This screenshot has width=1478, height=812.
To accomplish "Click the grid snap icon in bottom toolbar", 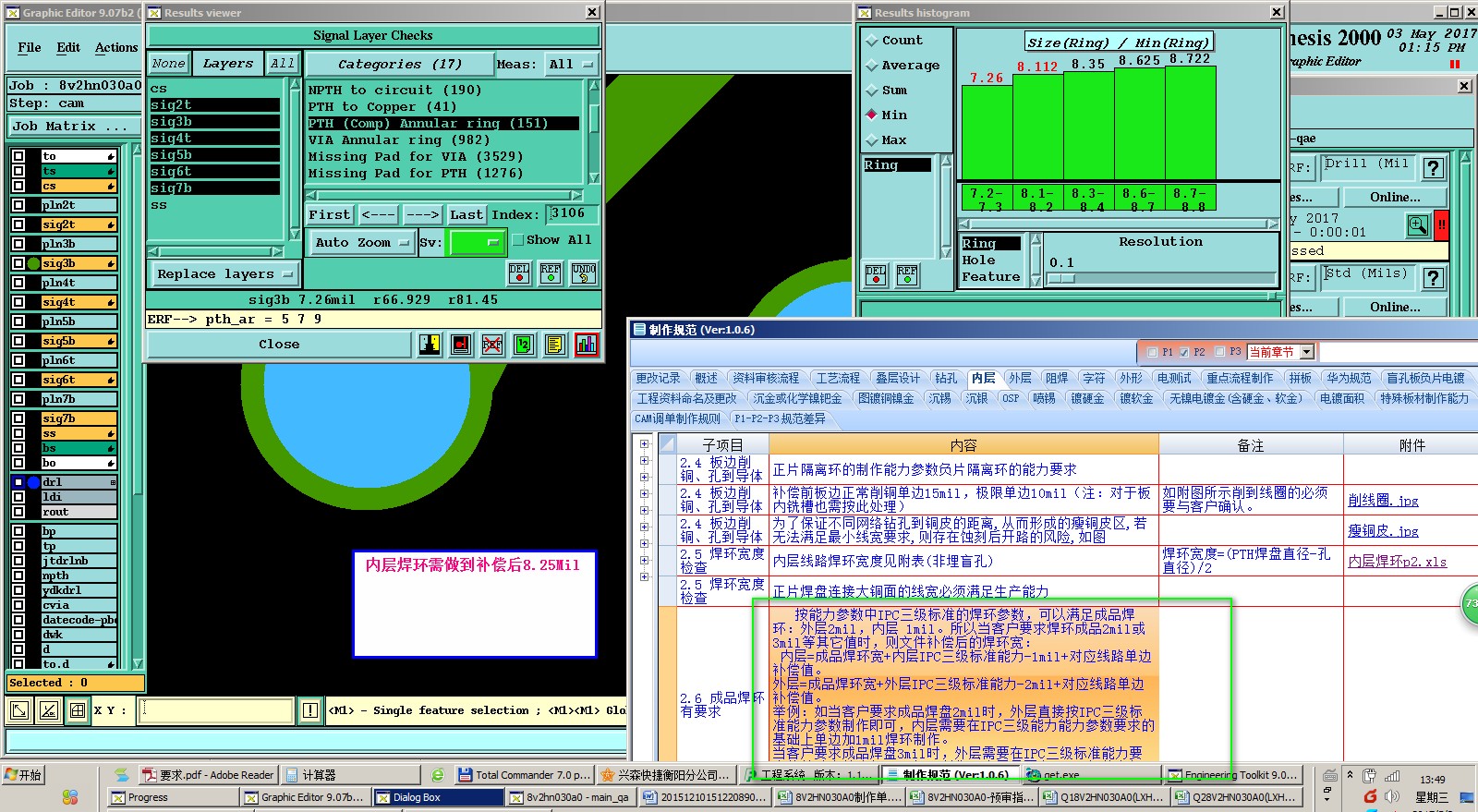I will coord(78,710).
